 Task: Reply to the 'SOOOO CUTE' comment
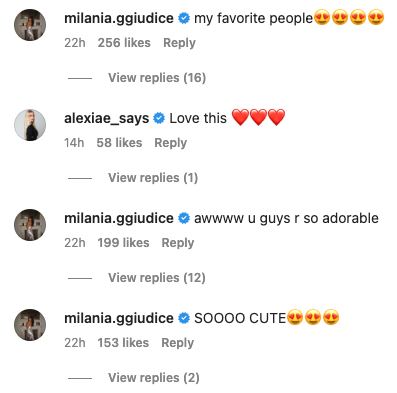pos(178,343)
